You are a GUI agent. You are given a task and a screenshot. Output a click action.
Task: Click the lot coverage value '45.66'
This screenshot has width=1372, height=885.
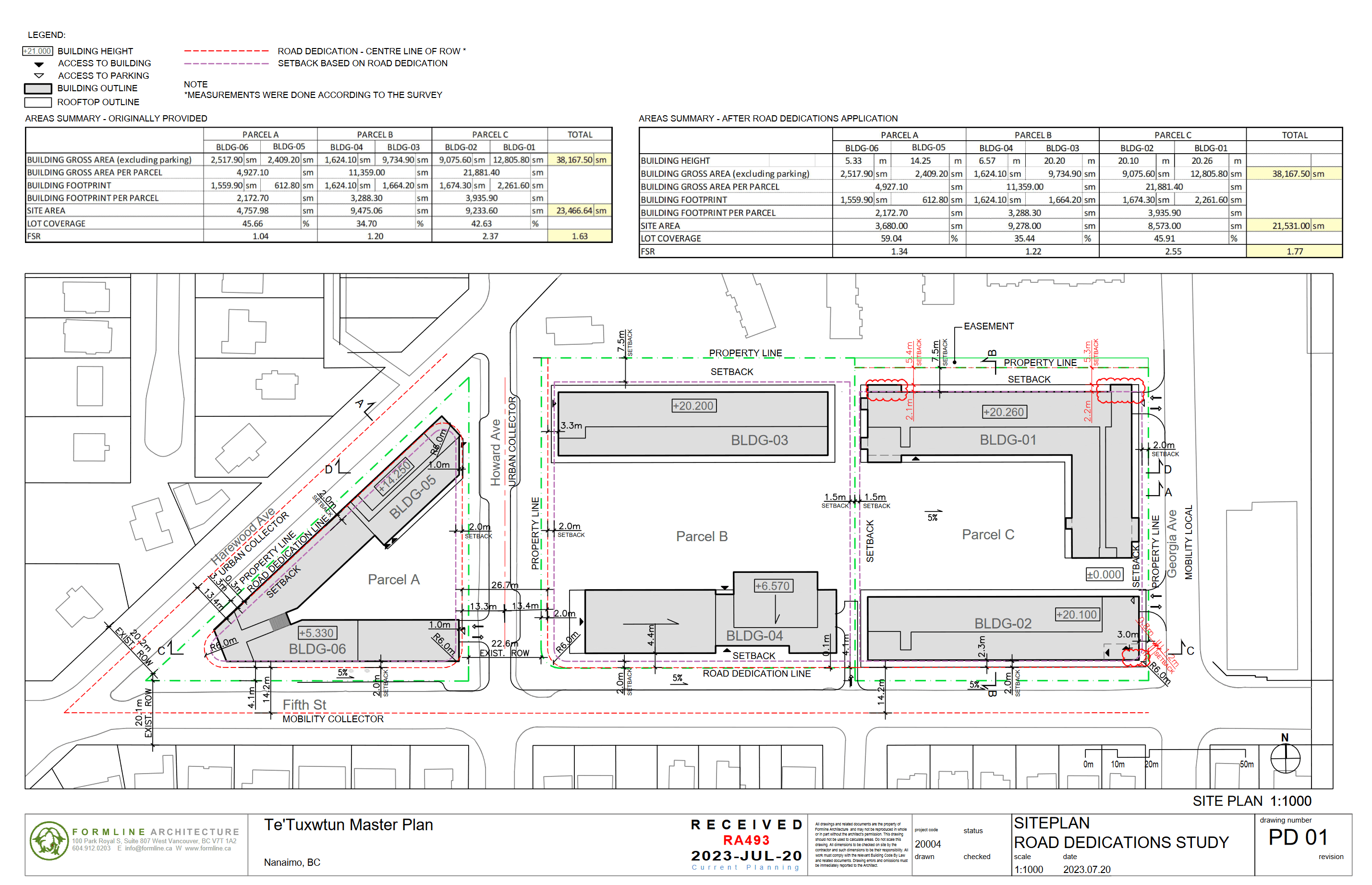click(x=252, y=224)
